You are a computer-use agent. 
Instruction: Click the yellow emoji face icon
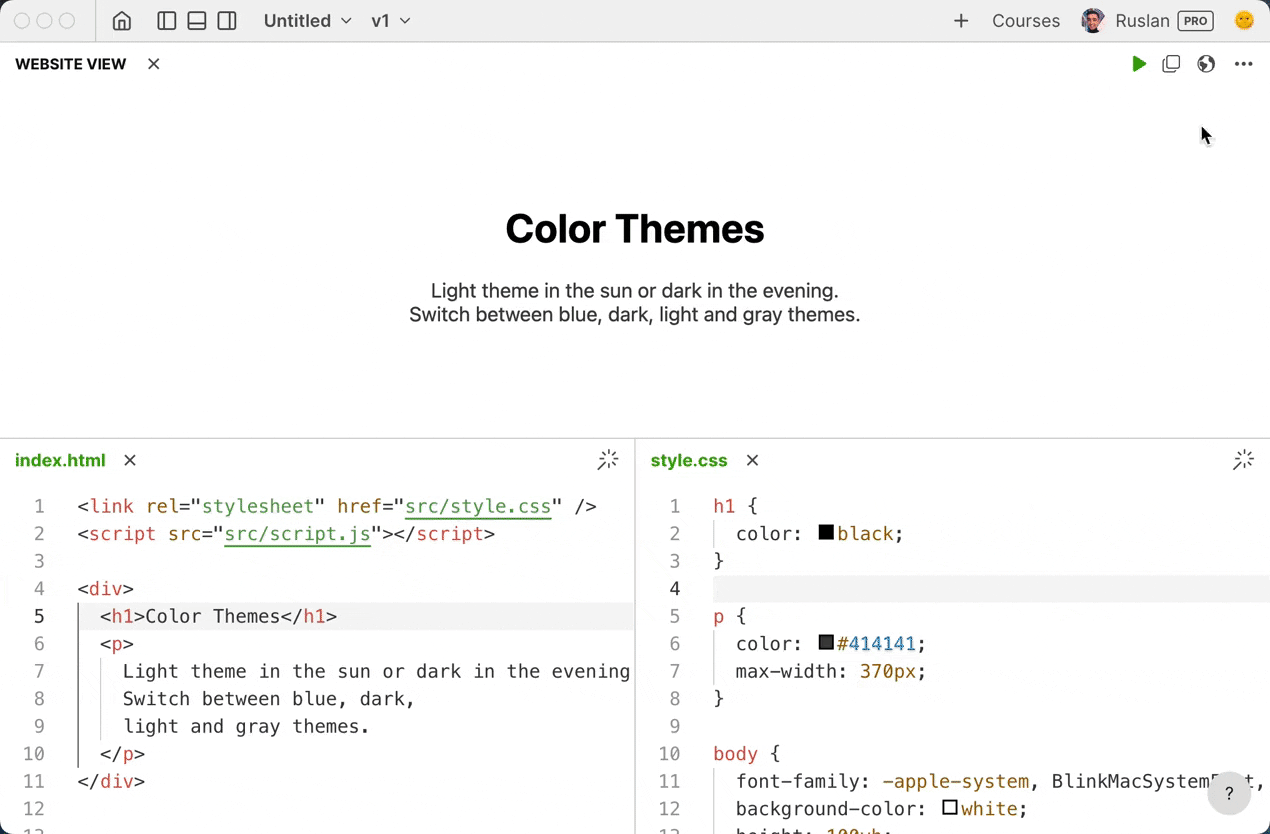pyautogui.click(x=1244, y=20)
